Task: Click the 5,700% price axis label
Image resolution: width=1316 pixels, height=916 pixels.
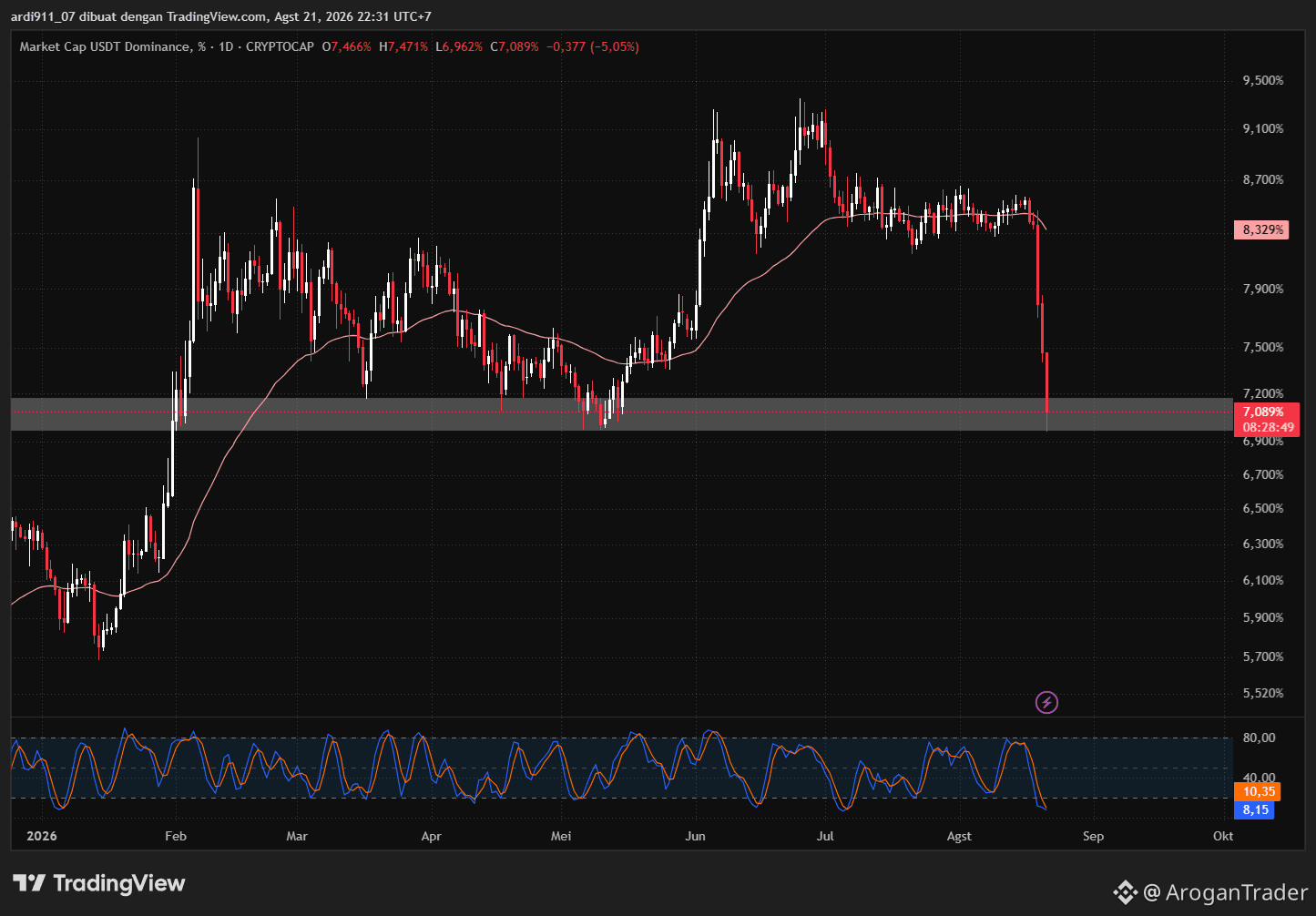Action: point(1263,656)
